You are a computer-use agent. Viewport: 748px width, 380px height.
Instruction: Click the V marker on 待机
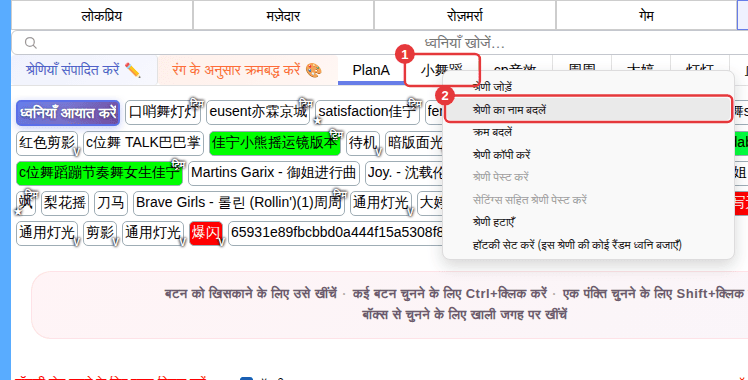pyautogui.click(x=378, y=151)
